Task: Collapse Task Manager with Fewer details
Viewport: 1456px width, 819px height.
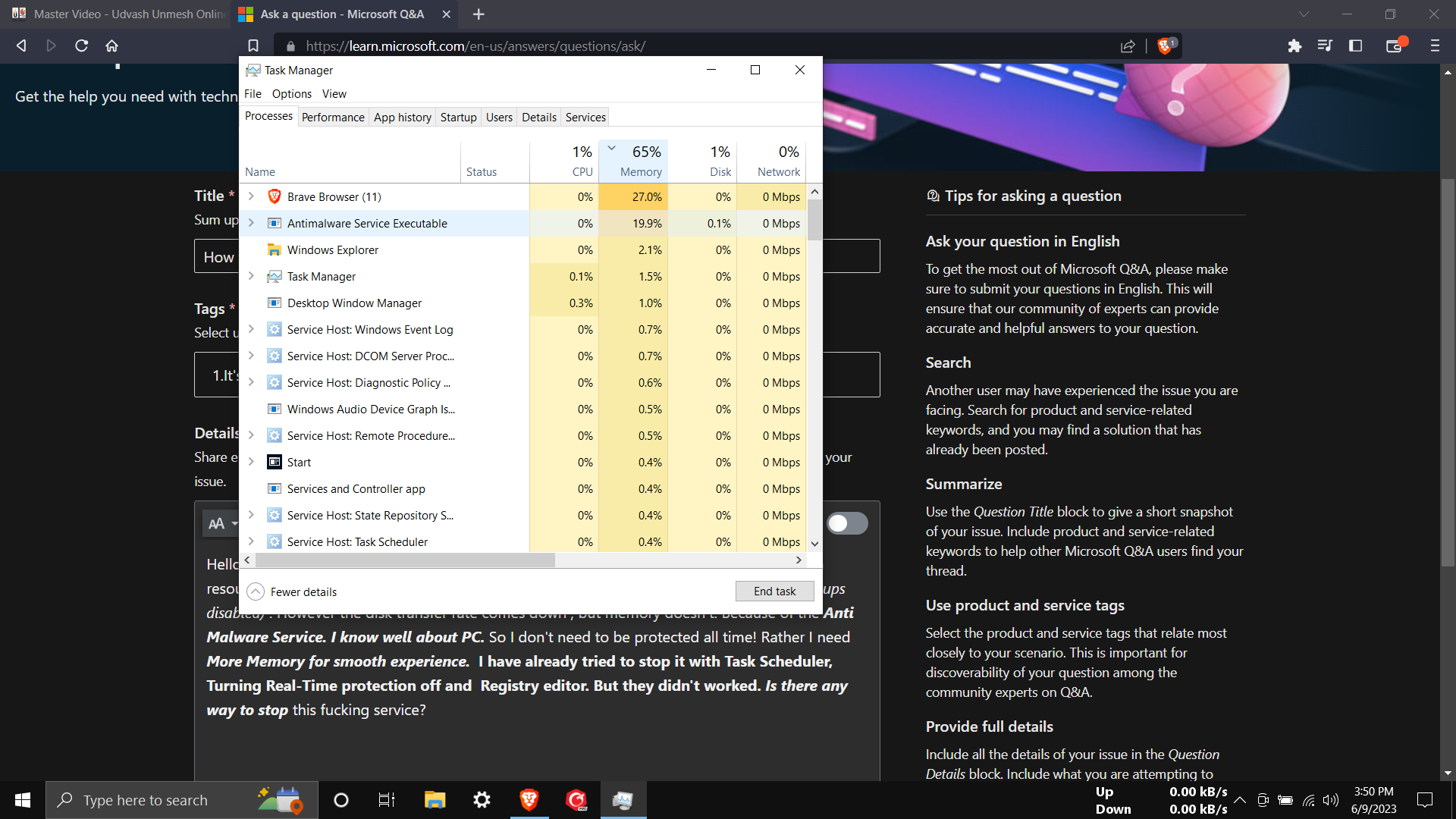Action: pos(292,591)
